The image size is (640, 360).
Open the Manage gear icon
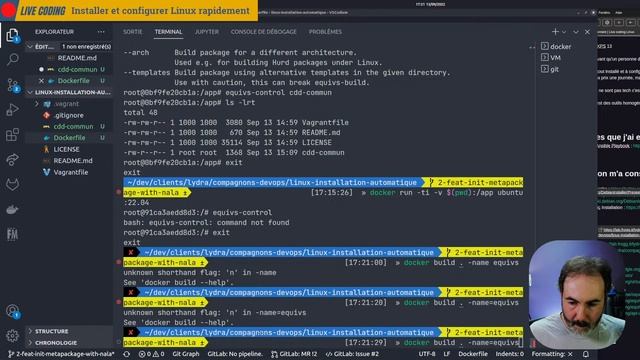pyautogui.click(x=12, y=336)
